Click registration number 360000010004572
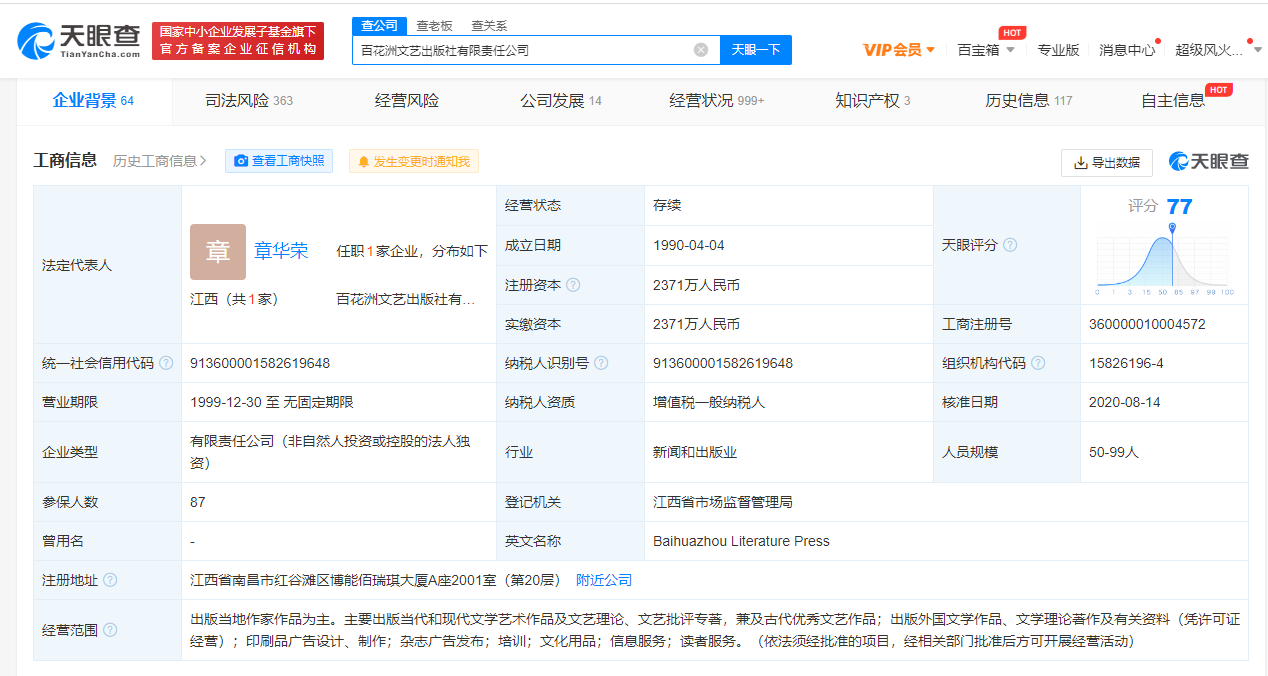Image resolution: width=1268 pixels, height=676 pixels. 1147,324
